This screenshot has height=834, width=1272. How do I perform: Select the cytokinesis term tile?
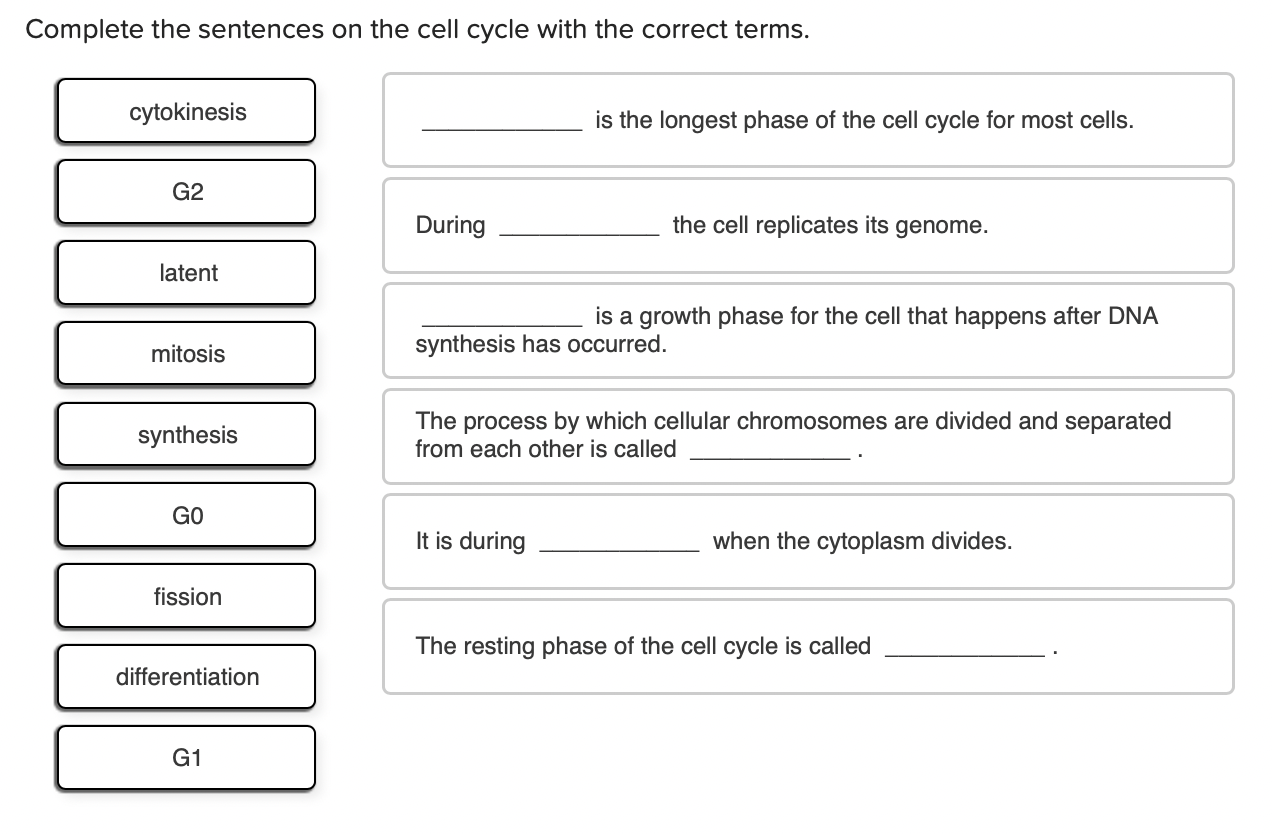click(x=186, y=111)
